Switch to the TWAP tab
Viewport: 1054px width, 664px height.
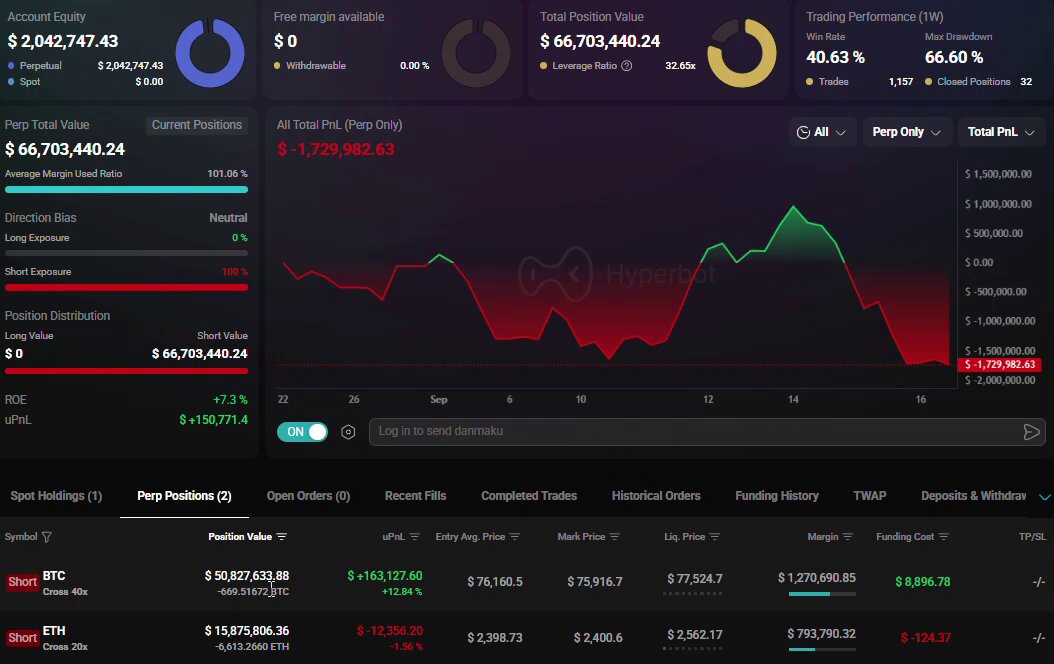pos(870,496)
